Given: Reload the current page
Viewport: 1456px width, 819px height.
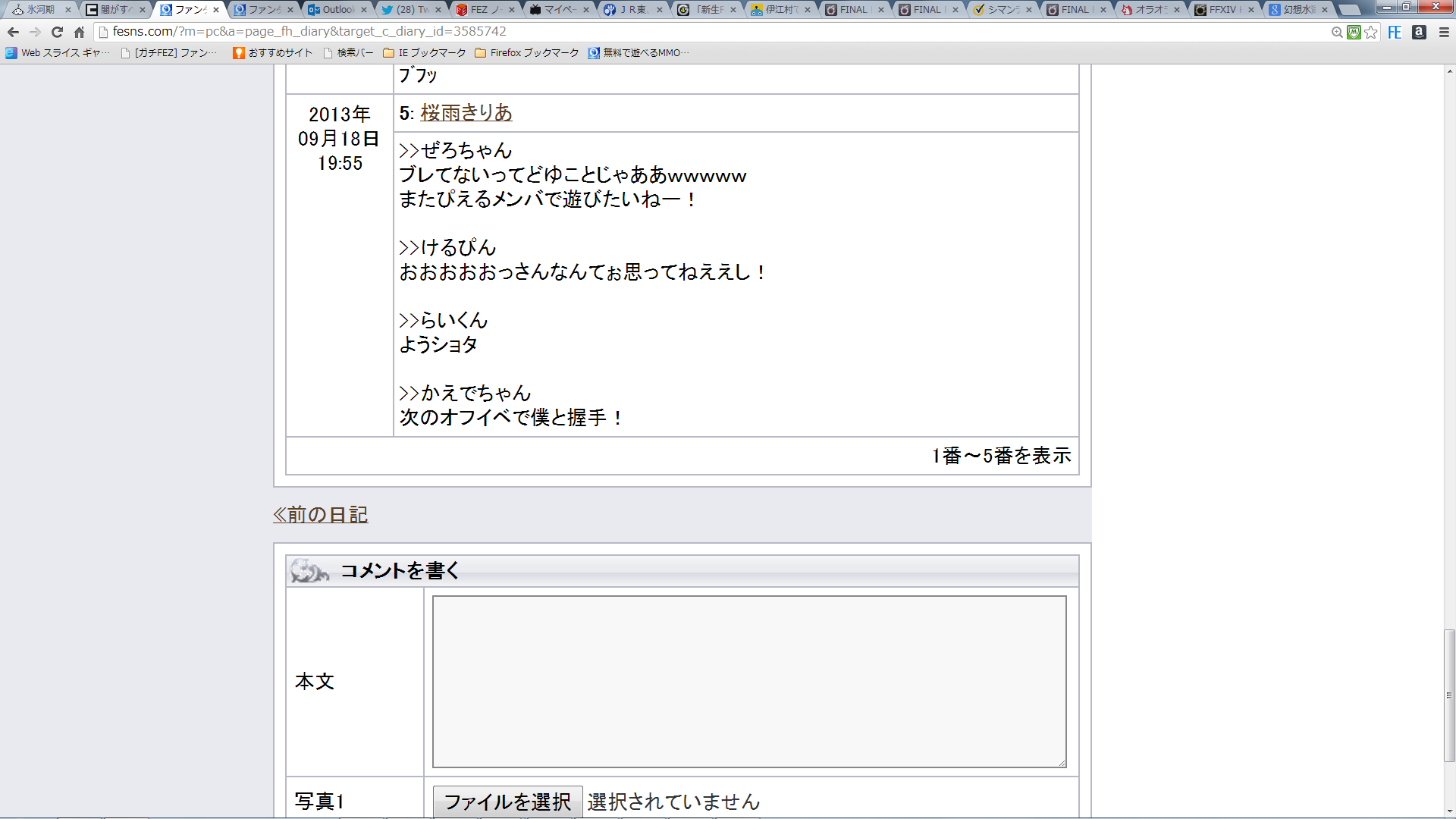Looking at the screenshot, I should point(57,32).
